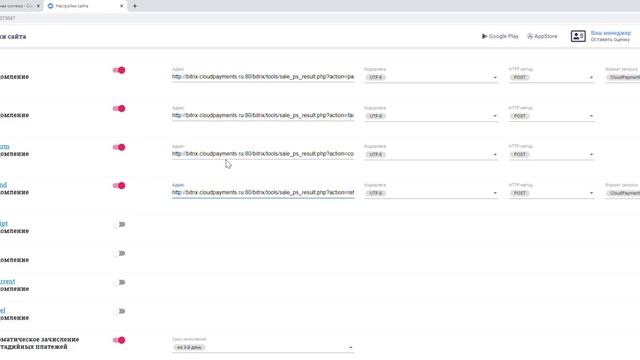This screenshot has width=640, height=360.
Task: Turn off автоматическое зачисление платежей toggle
Action: pyautogui.click(x=119, y=340)
